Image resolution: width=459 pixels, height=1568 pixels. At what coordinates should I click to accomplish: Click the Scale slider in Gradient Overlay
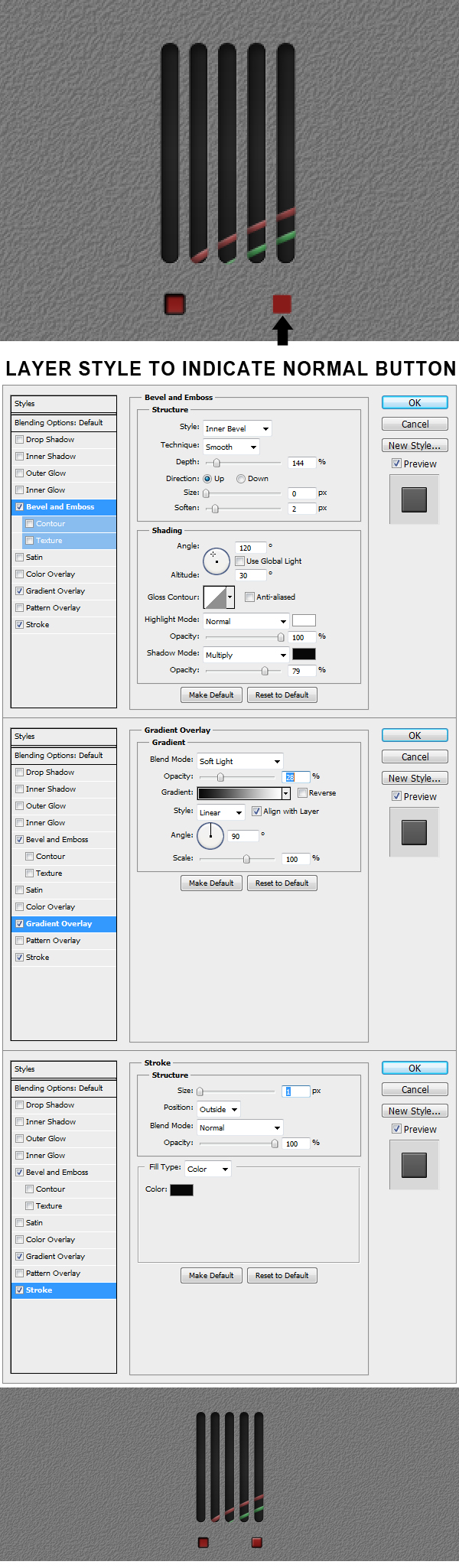click(x=236, y=859)
